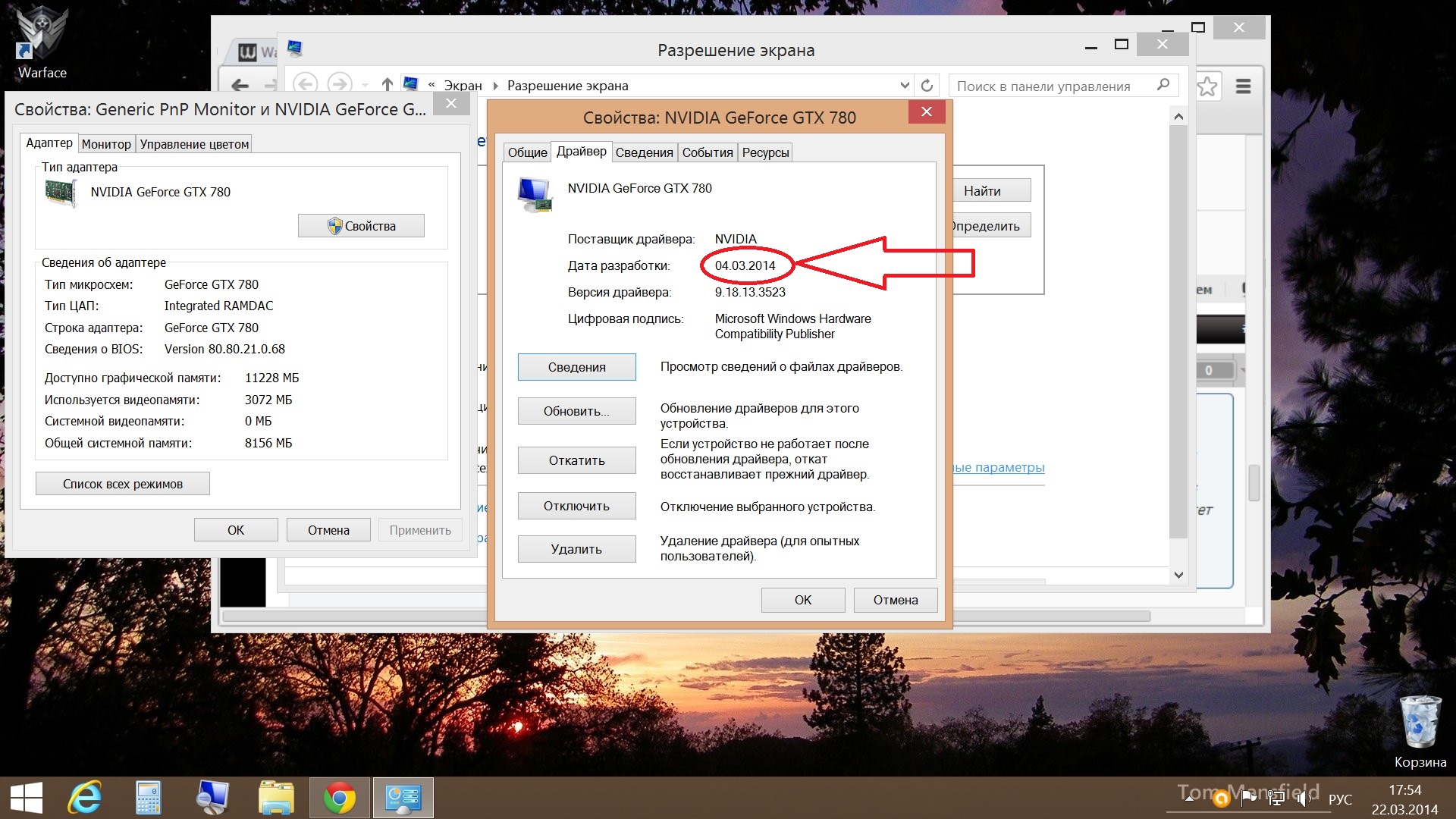This screenshot has width=1456, height=819.
Task: Click the search magnifier in Control Panel
Action: (x=1163, y=85)
